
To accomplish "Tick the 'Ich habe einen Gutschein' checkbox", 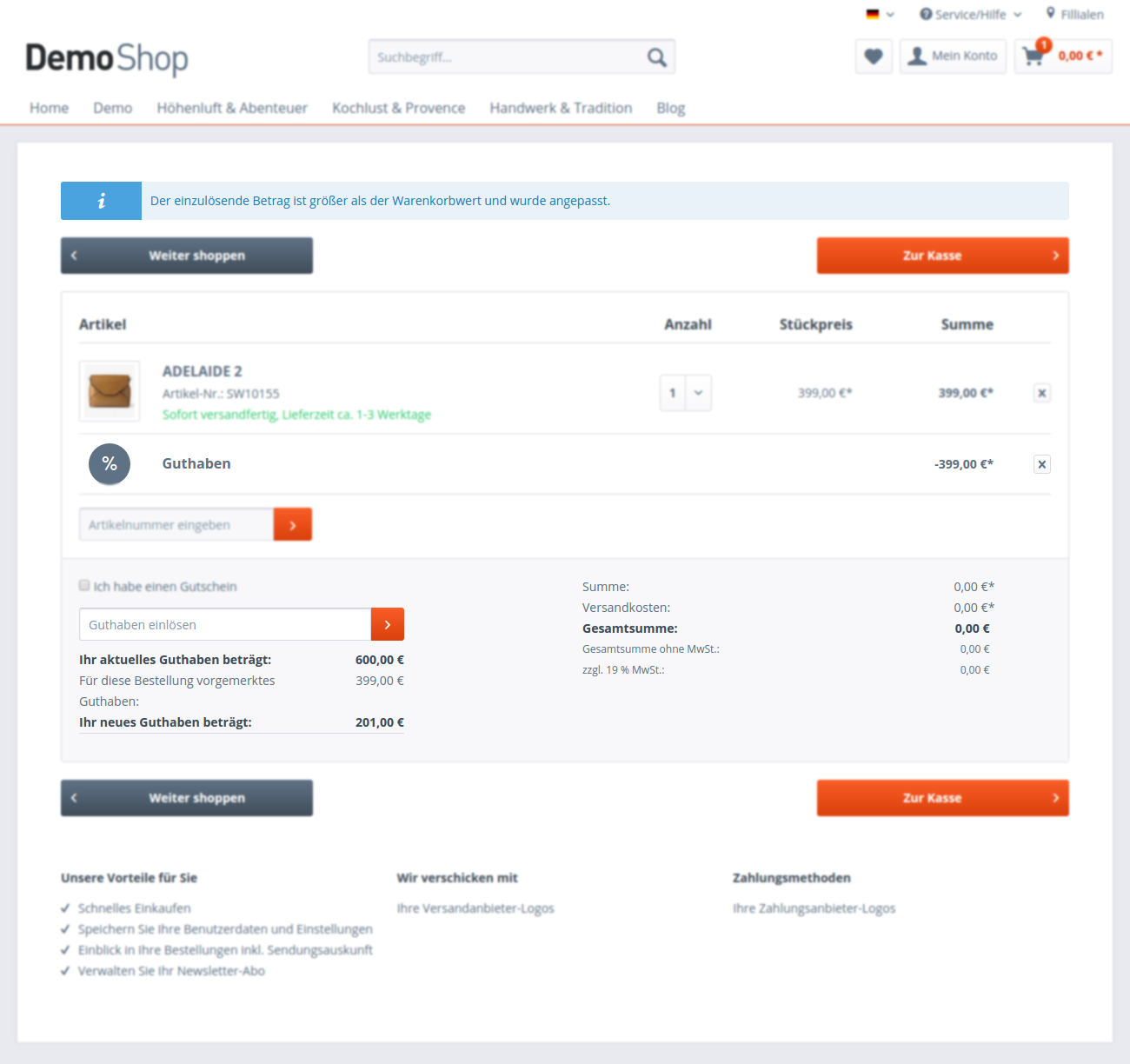I will pyautogui.click(x=84, y=586).
